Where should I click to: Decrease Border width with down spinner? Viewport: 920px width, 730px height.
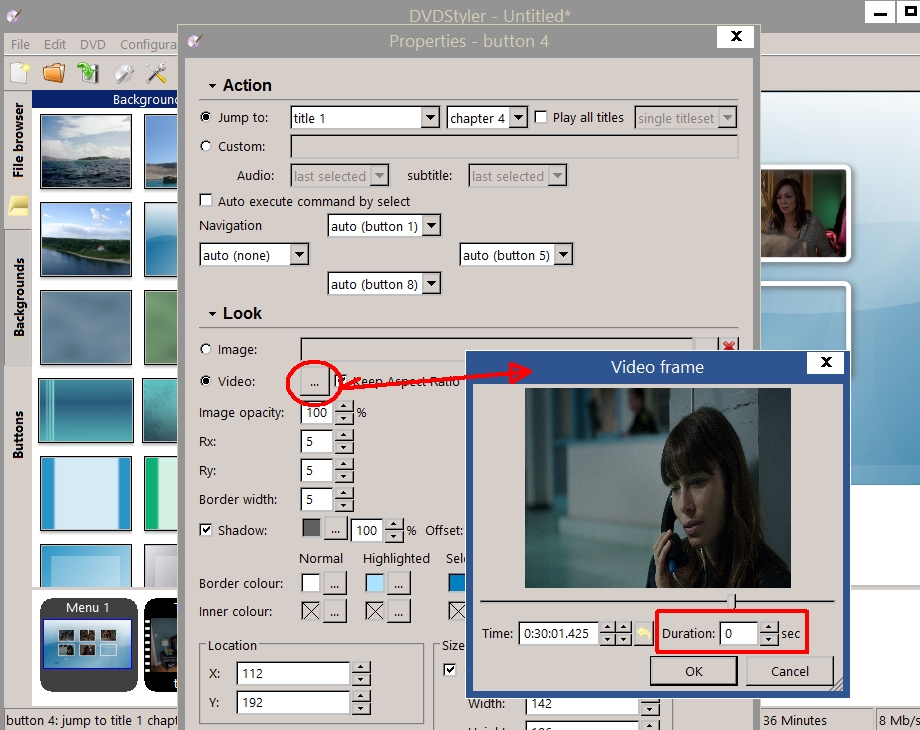pos(344,505)
